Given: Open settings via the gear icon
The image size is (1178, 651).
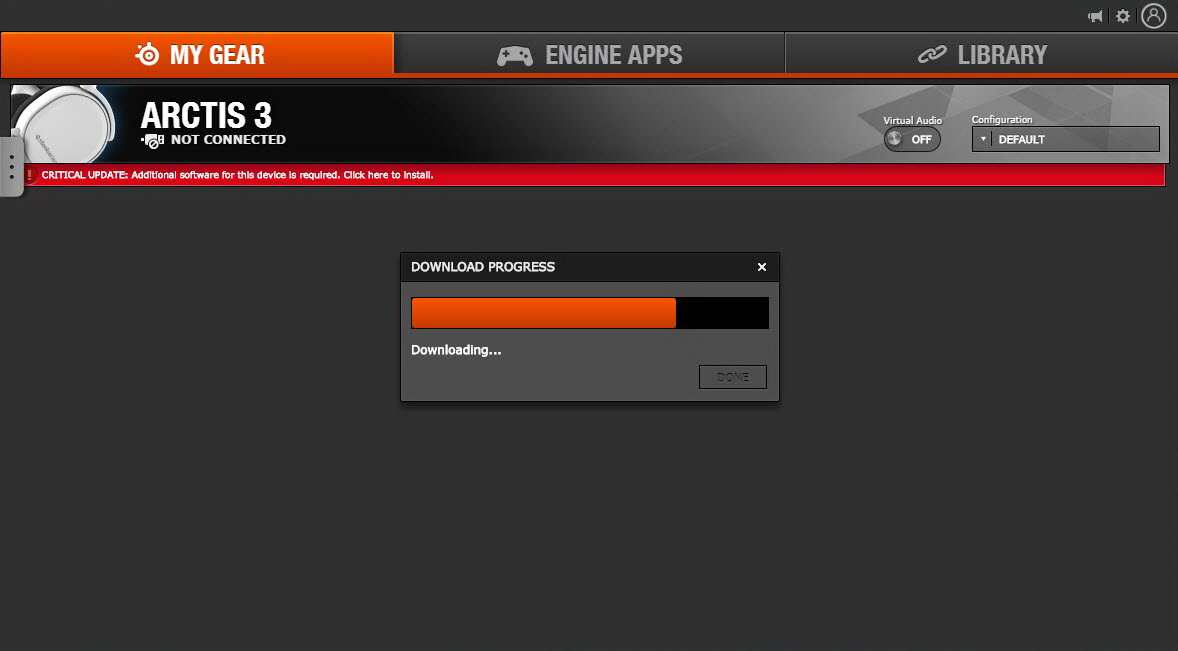Looking at the screenshot, I should point(1122,17).
